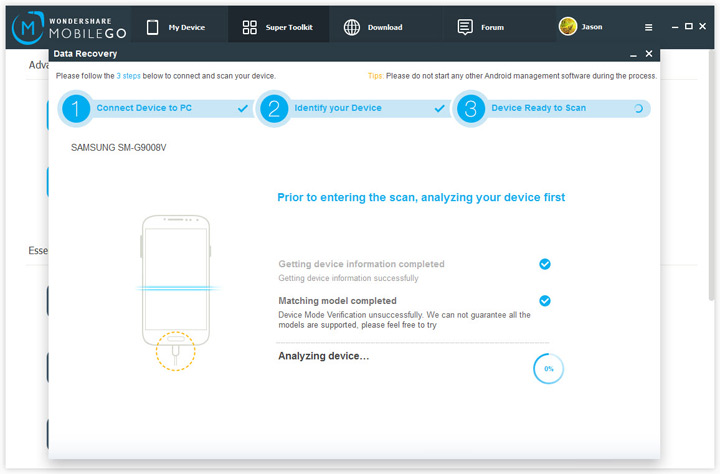Open the My Device tab
The image size is (720, 474).
[180, 27]
